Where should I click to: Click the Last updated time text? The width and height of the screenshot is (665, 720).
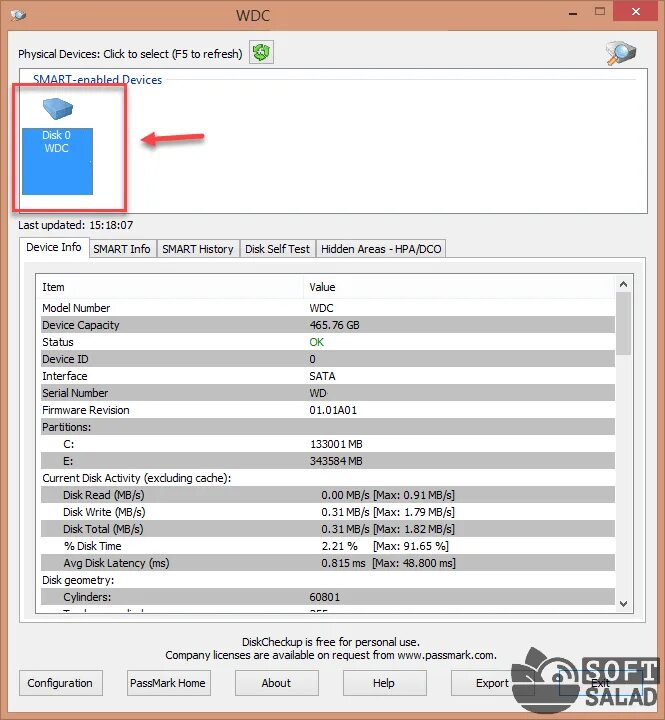[76, 225]
